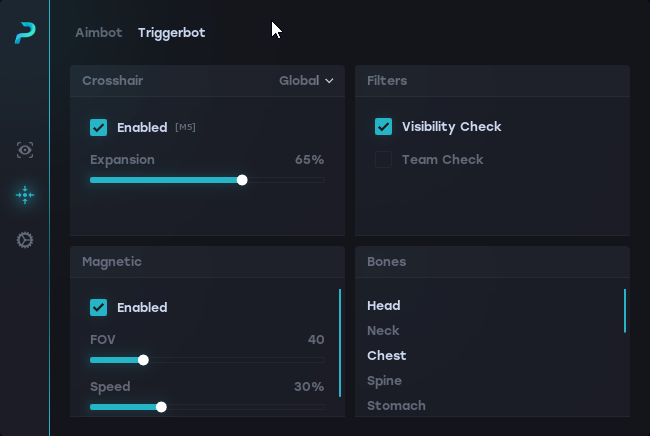Switch to the Aimbot tab

[x=98, y=32]
